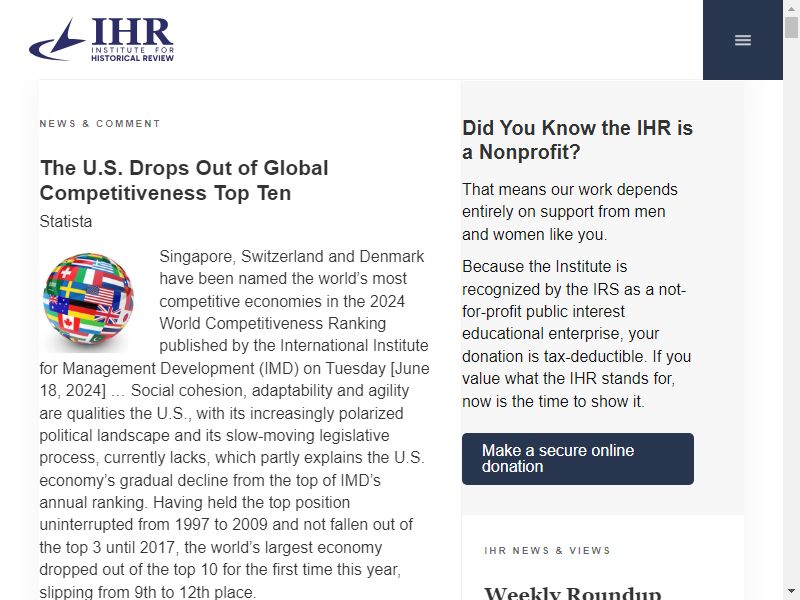This screenshot has height=600, width=800.
Task: Click the 'IHR News & Views' label
Action: pos(547,551)
